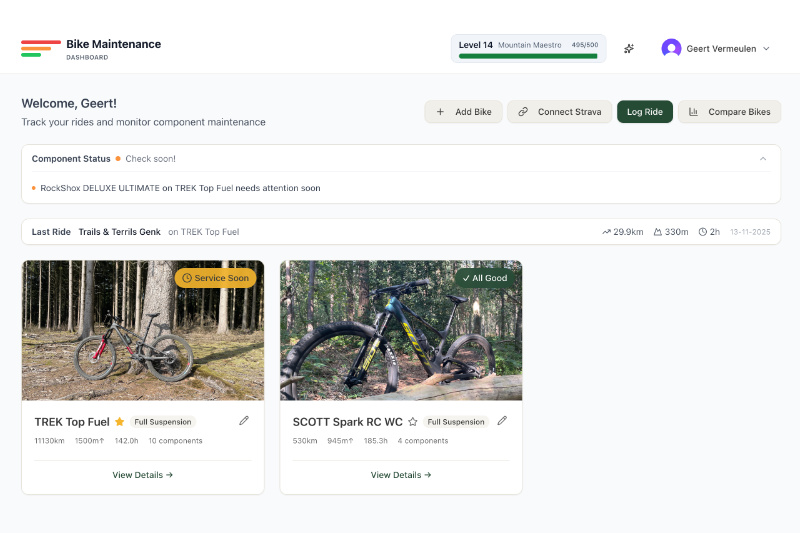Click the Connect Strava button
Viewport: 800px width, 533px height.
point(560,112)
